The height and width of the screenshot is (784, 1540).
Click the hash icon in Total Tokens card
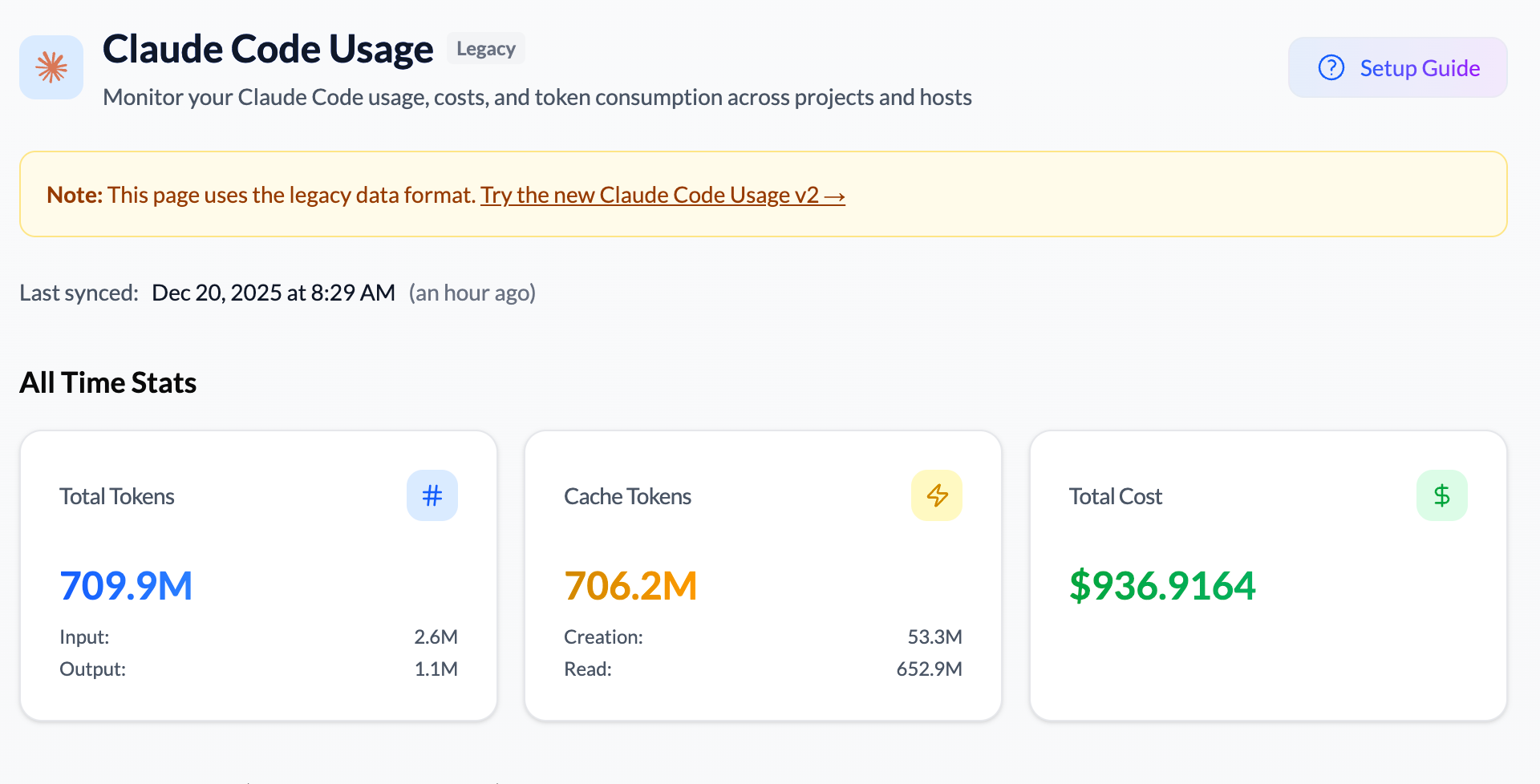(x=432, y=495)
